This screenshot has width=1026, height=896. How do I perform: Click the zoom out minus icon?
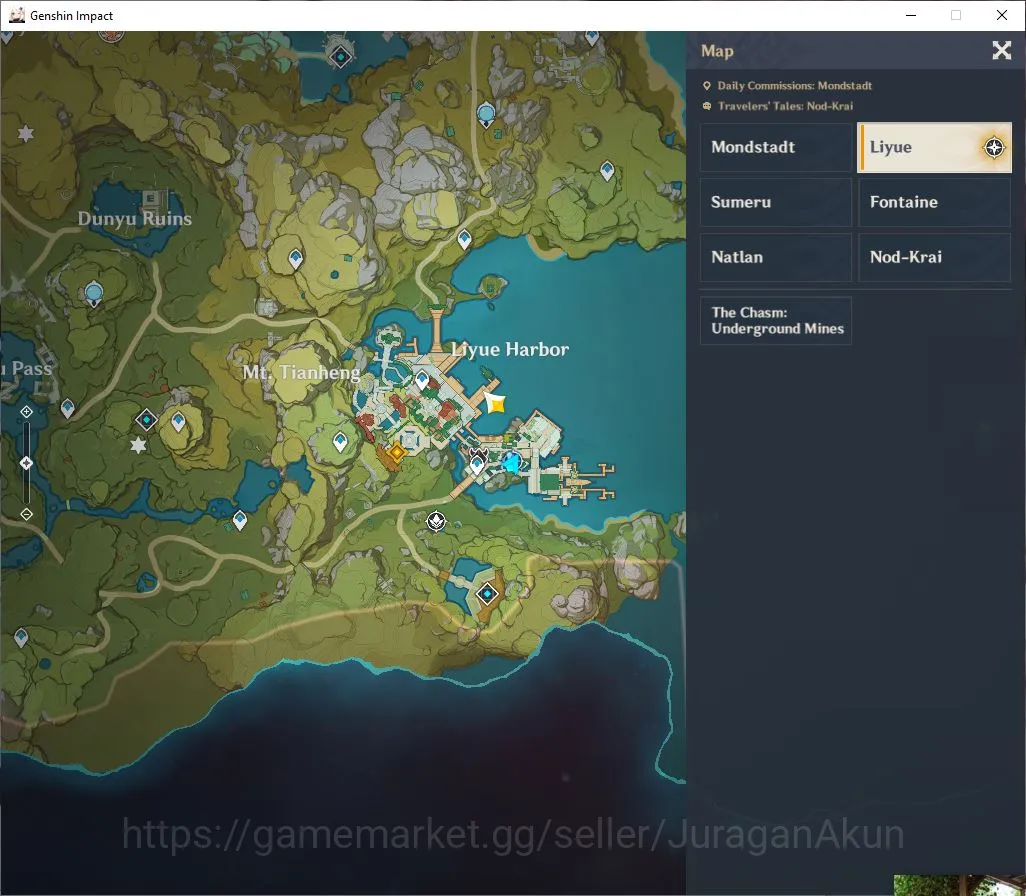point(26,514)
